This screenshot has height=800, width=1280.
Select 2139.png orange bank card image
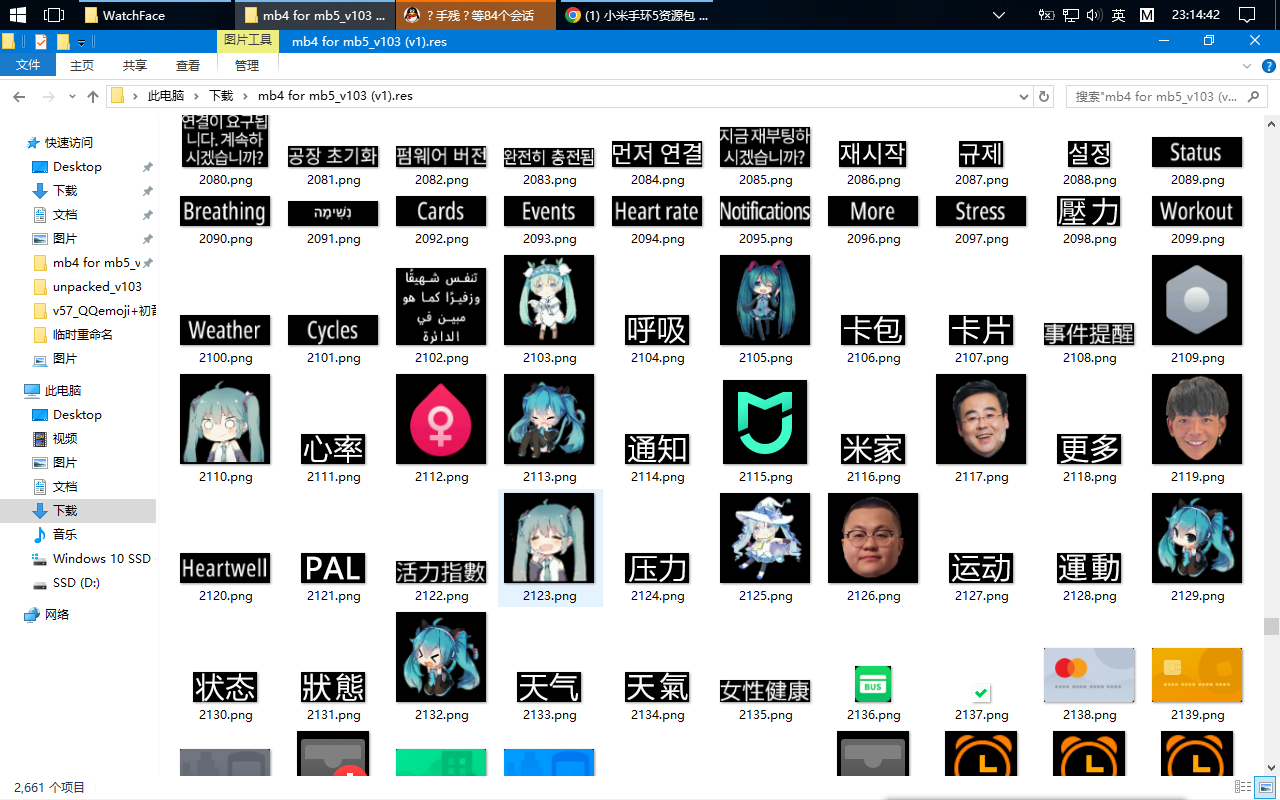1197,675
